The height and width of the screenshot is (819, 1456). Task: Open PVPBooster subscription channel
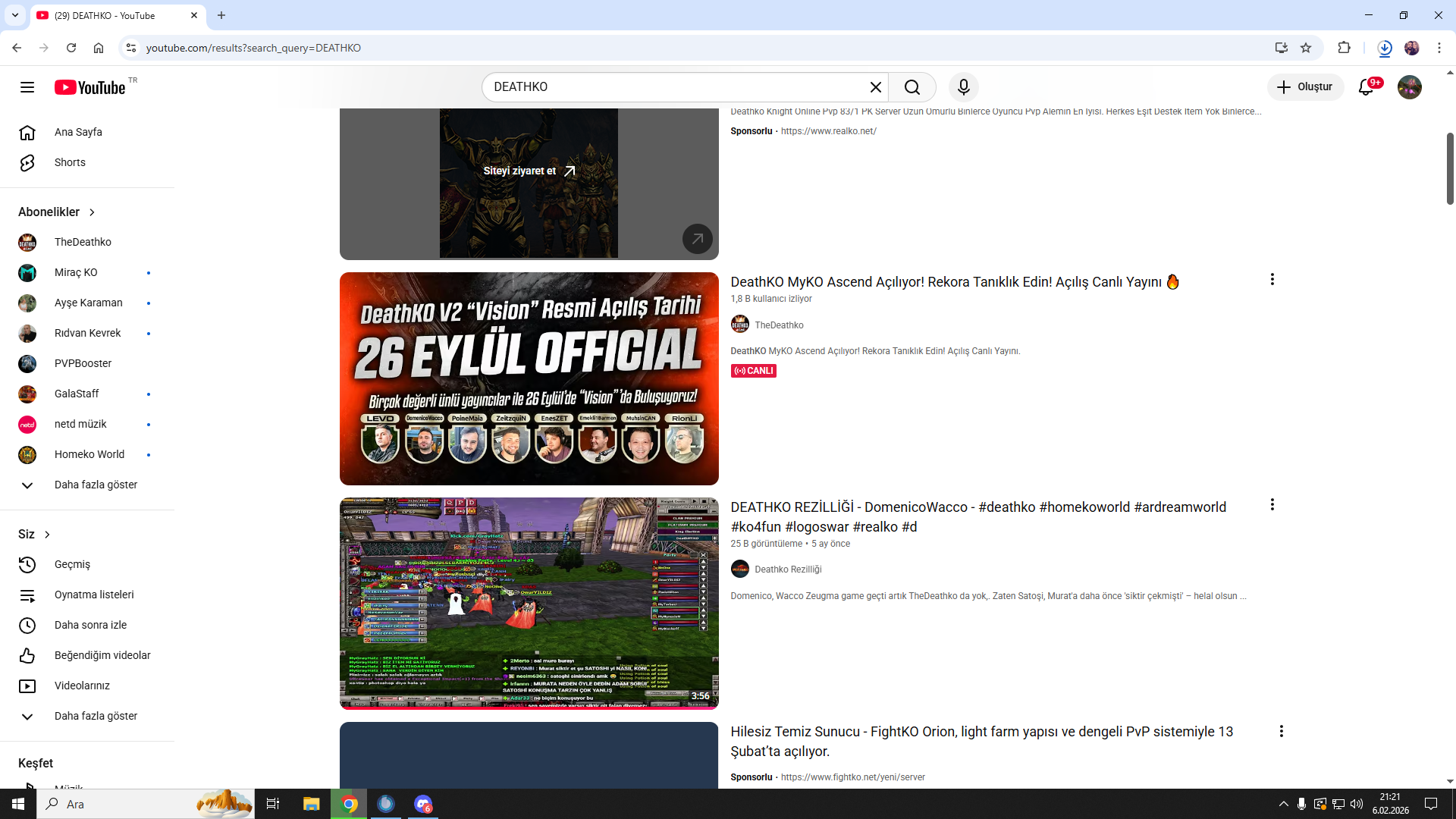click(87, 363)
